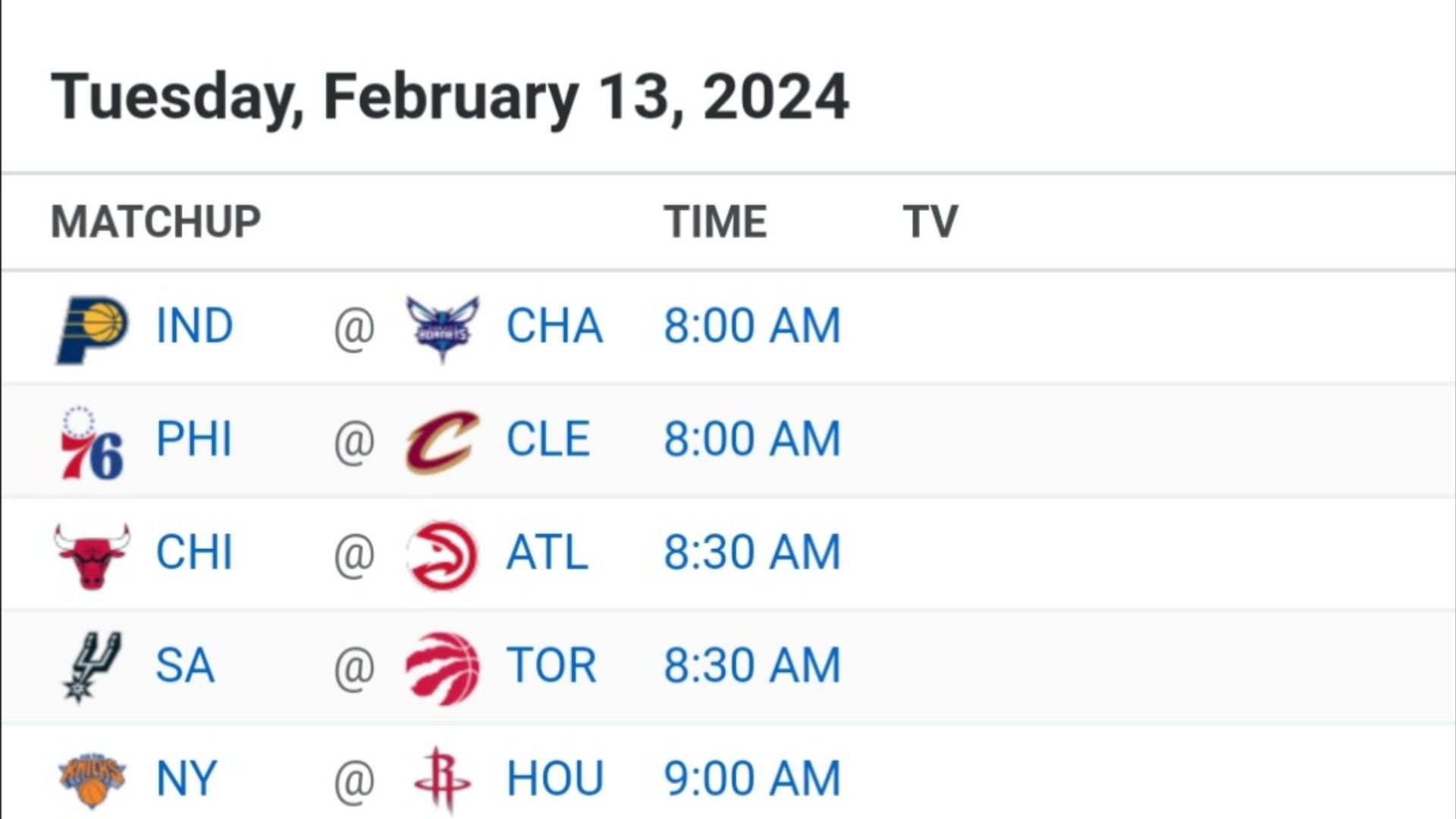The image size is (1456, 819).
Task: Open the 8:30 AM SA at TOR game
Action: coord(752,665)
